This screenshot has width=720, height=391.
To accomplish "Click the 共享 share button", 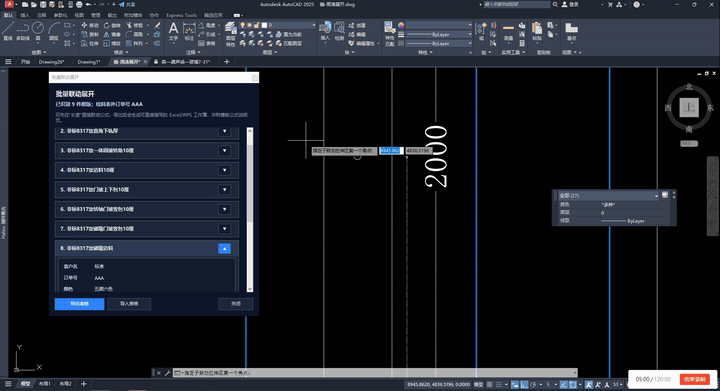I will point(127,5).
